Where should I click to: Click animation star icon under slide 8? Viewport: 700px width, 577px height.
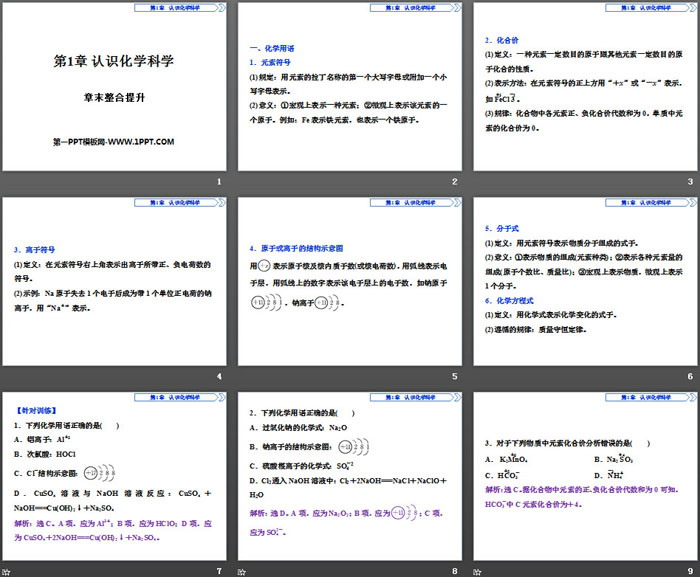[x=242, y=572]
